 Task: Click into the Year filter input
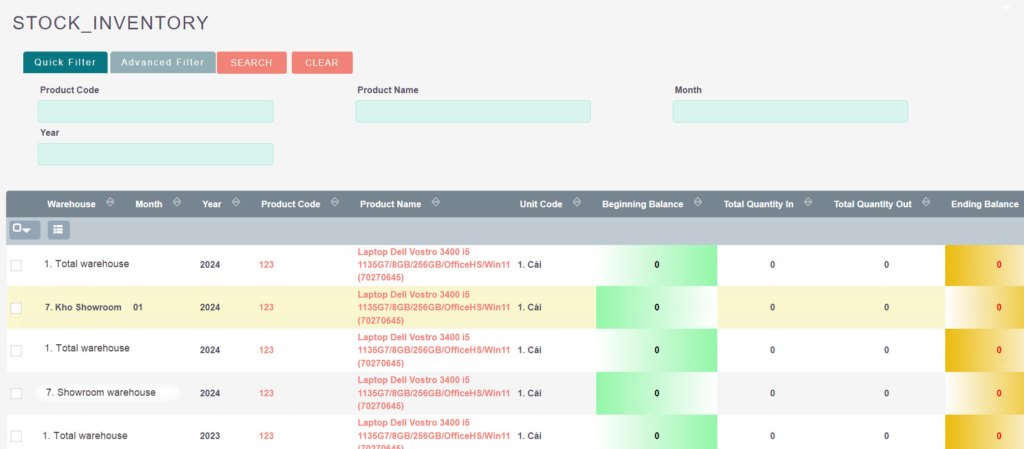155,154
